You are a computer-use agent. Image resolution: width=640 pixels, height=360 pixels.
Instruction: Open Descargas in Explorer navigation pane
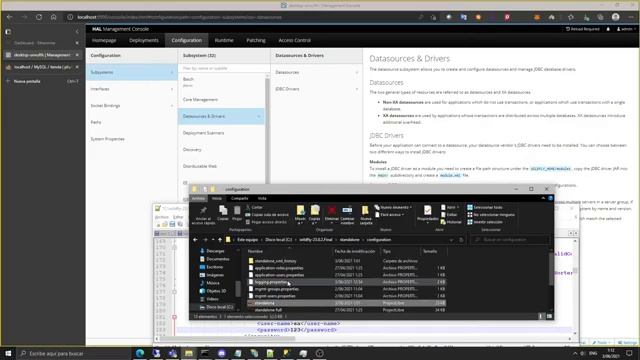[x=215, y=251]
